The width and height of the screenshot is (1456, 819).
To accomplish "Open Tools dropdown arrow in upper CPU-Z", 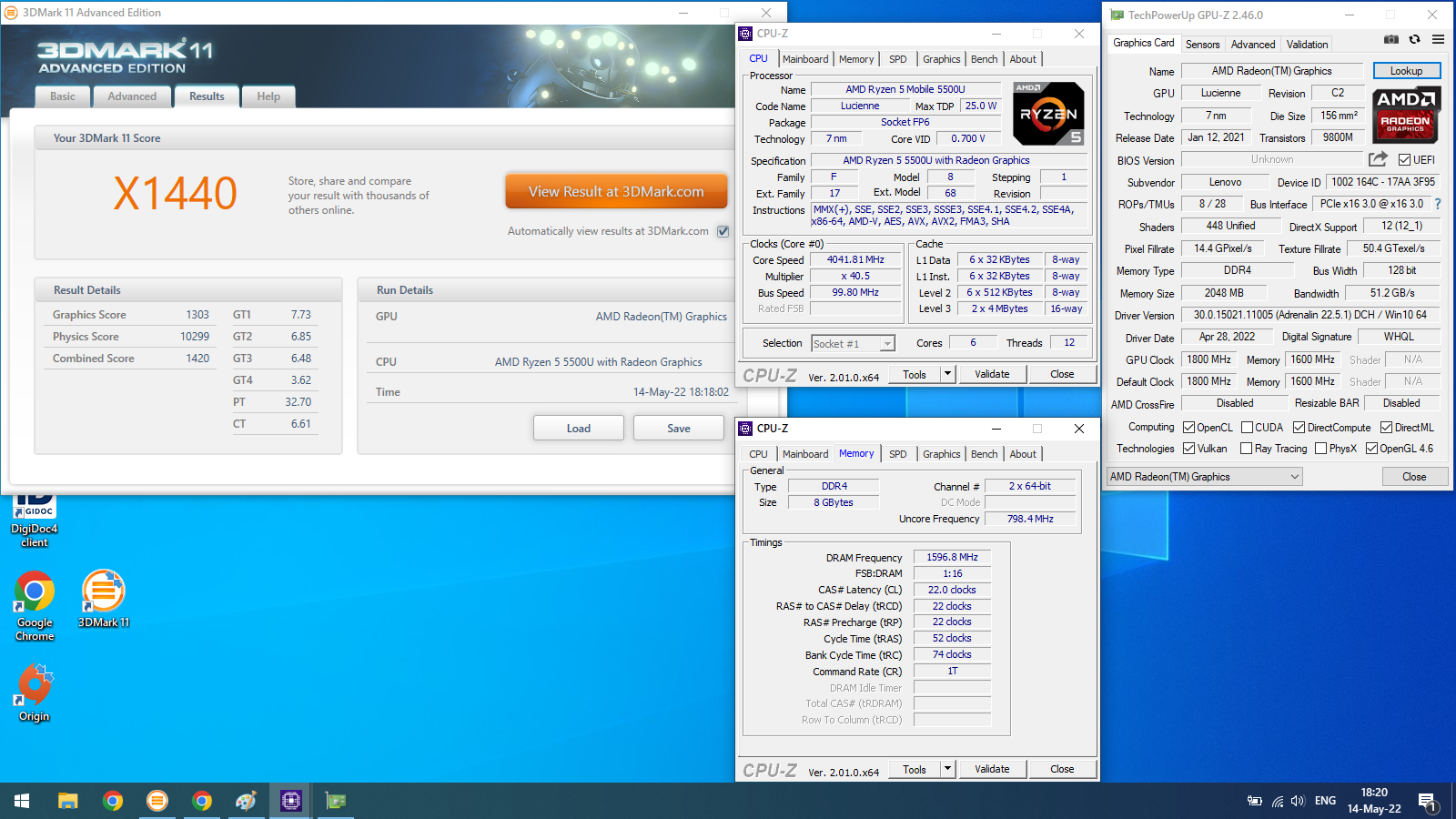I will coord(947,373).
